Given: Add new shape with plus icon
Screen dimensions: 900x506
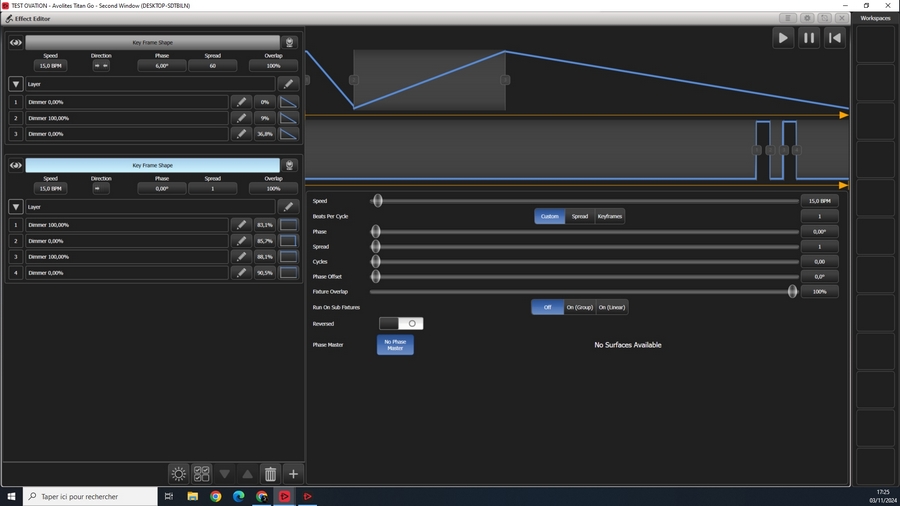Looking at the screenshot, I should click(293, 474).
